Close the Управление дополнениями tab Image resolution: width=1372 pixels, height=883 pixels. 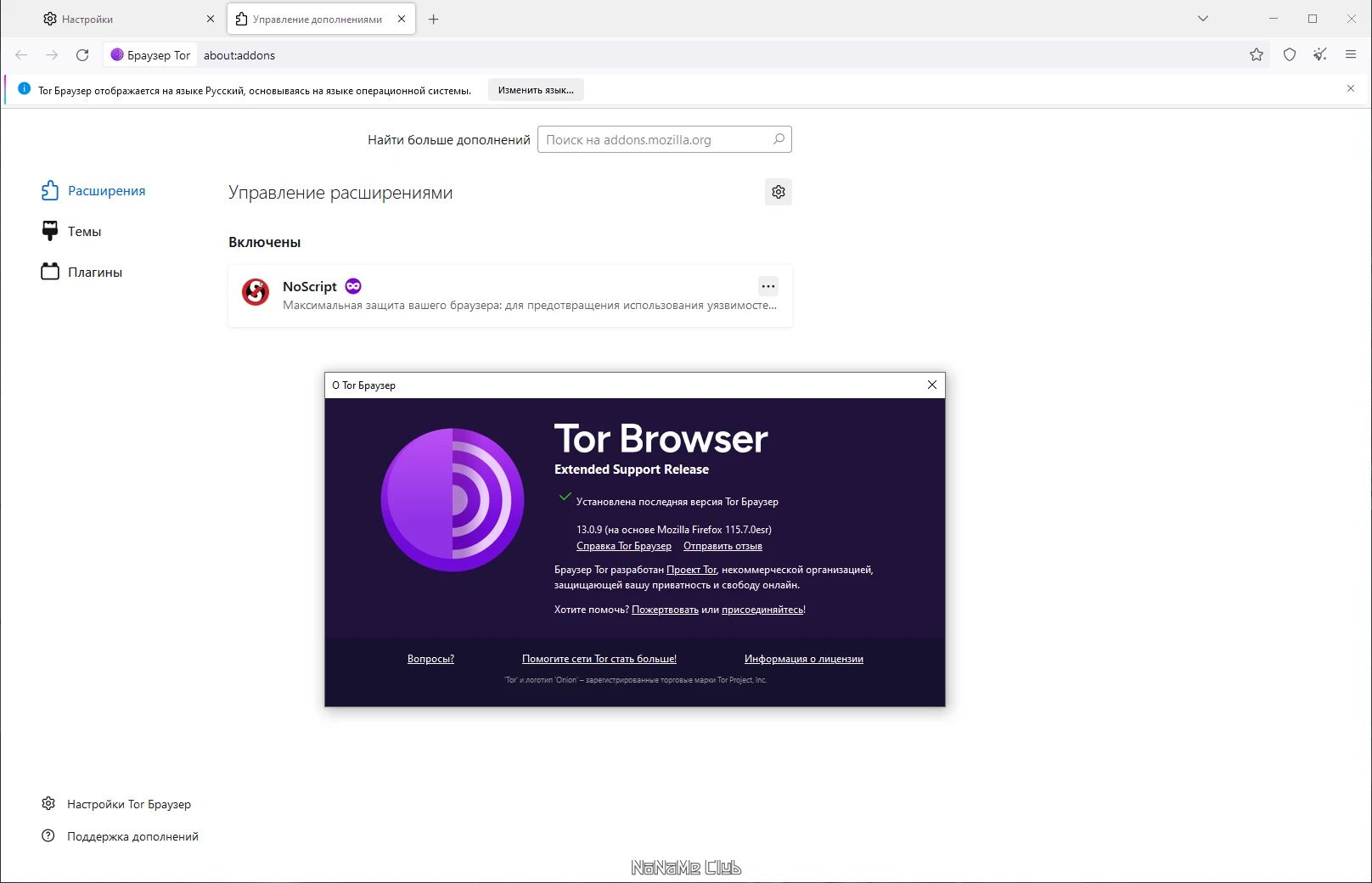402,19
